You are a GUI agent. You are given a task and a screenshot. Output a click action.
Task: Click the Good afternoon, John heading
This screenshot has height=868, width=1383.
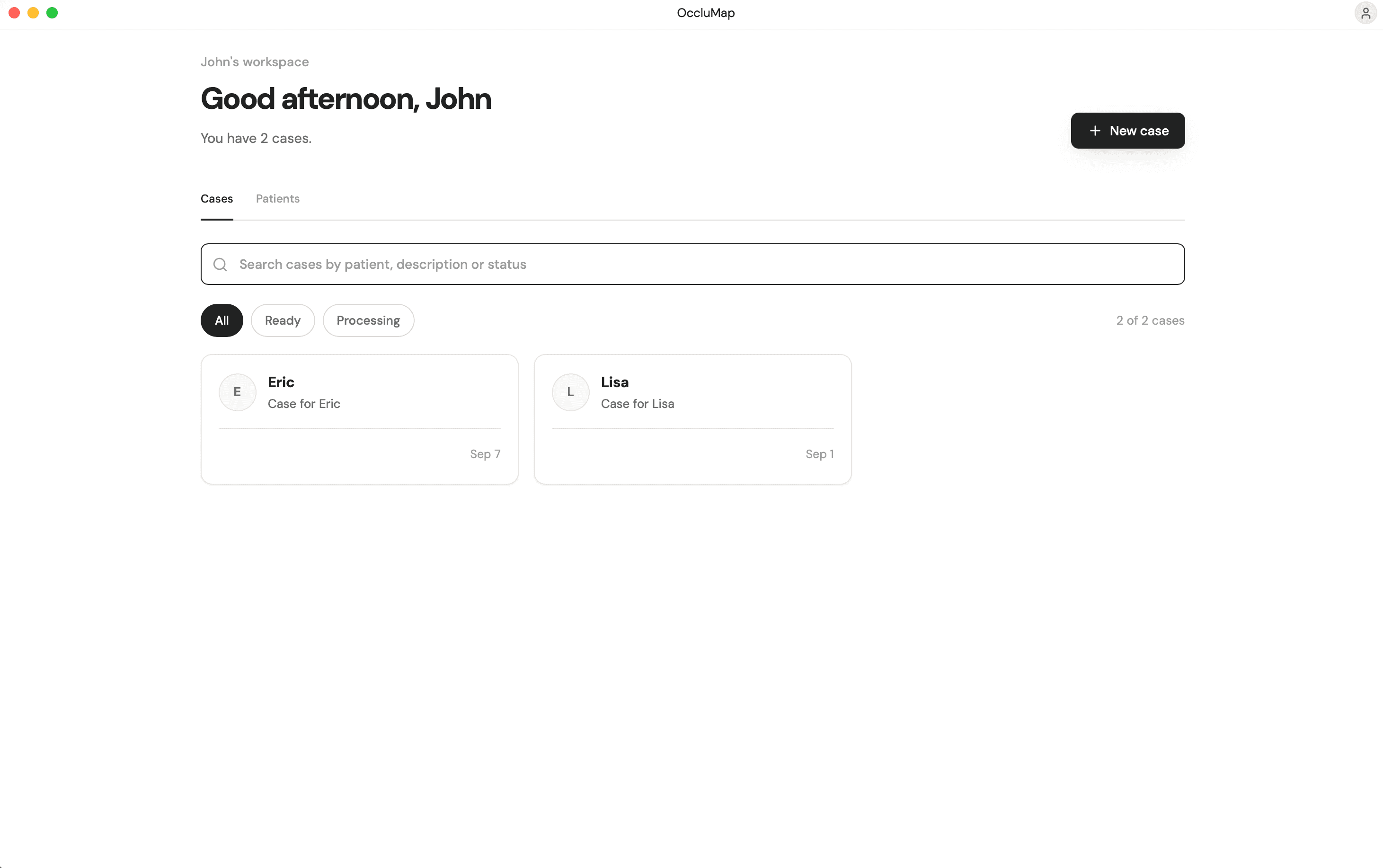coord(346,99)
